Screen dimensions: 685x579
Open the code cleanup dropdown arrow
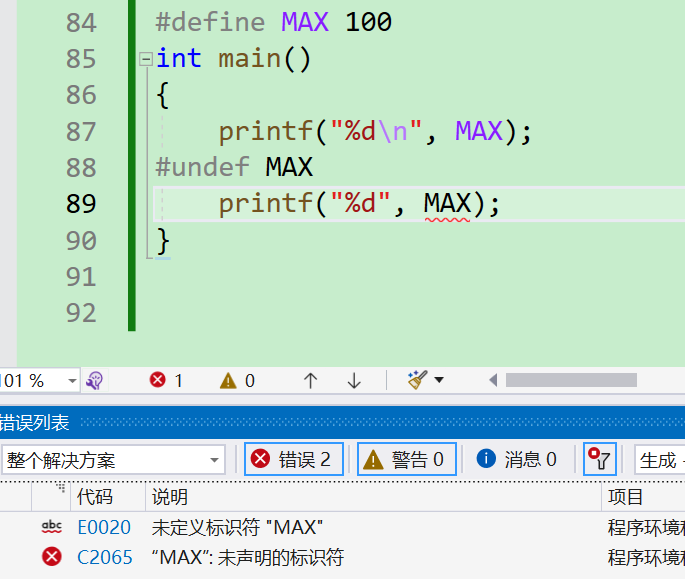pyautogui.click(x=439, y=380)
